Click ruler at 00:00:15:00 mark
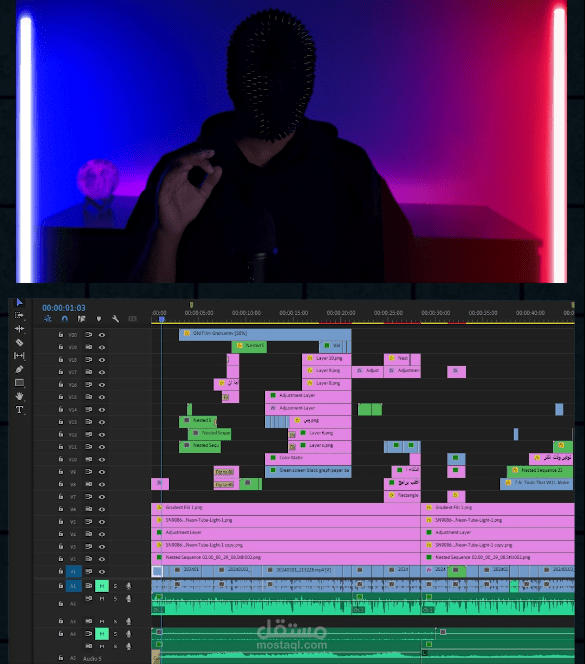The width and height of the screenshot is (585, 664). click(x=294, y=313)
